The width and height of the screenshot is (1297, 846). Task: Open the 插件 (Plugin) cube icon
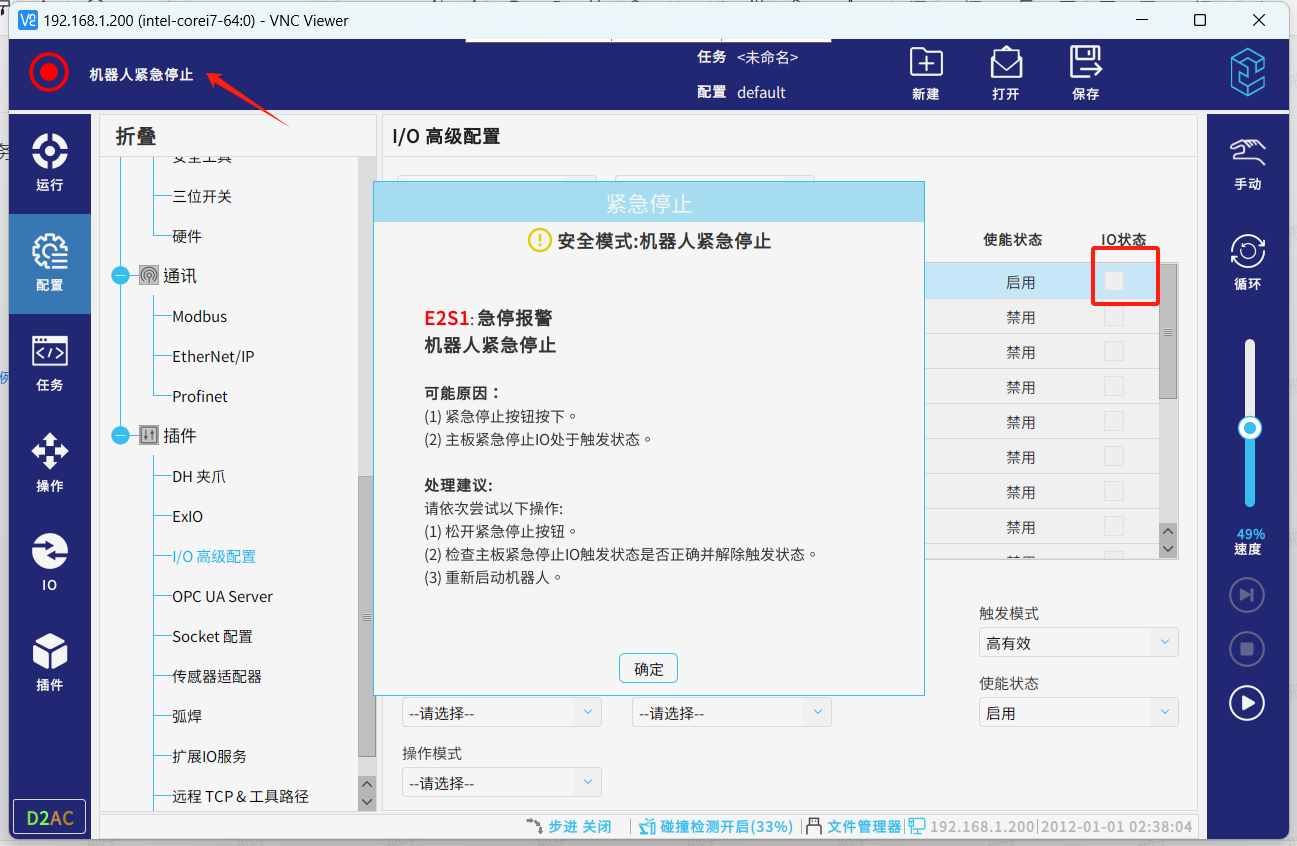click(x=49, y=661)
